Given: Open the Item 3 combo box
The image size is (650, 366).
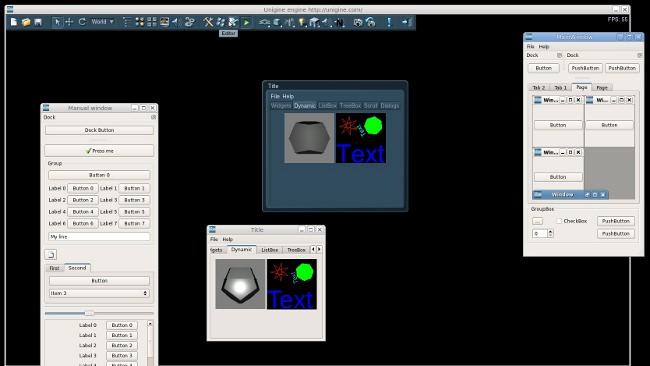Looking at the screenshot, I should [99, 293].
